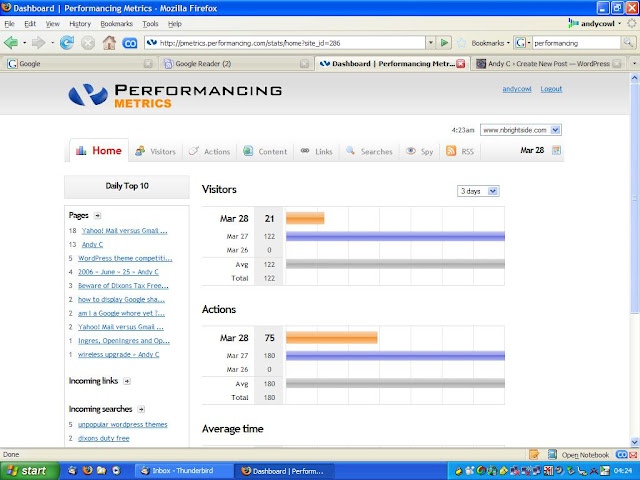
Task: Click the gray Avg Visitors bar
Action: click(395, 264)
